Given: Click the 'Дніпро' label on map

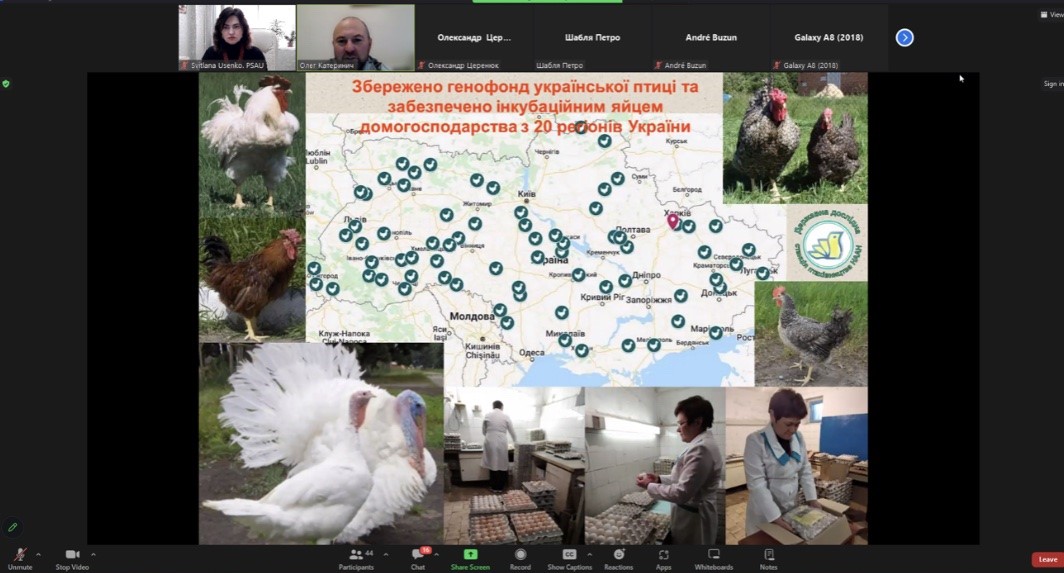Looking at the screenshot, I should point(646,275).
